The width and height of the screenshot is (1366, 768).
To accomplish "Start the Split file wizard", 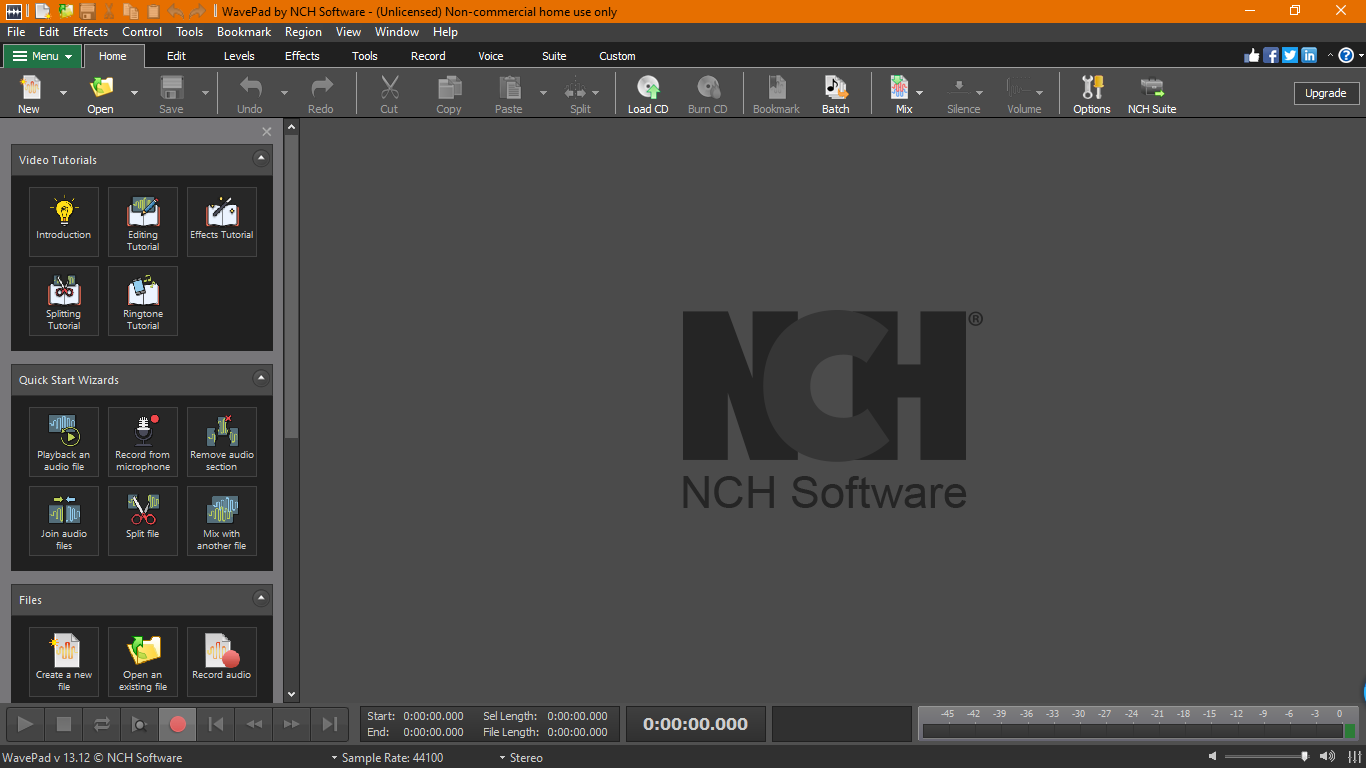I will (x=143, y=521).
